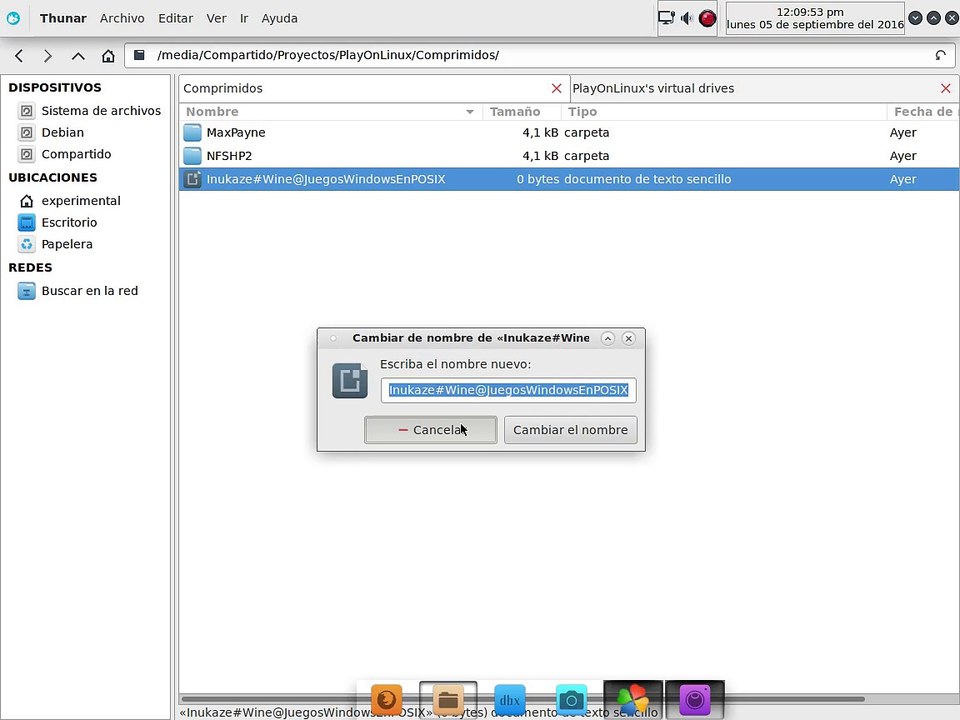The width and height of the screenshot is (960, 720).
Task: Open the Compartido device
Action: coord(65,154)
